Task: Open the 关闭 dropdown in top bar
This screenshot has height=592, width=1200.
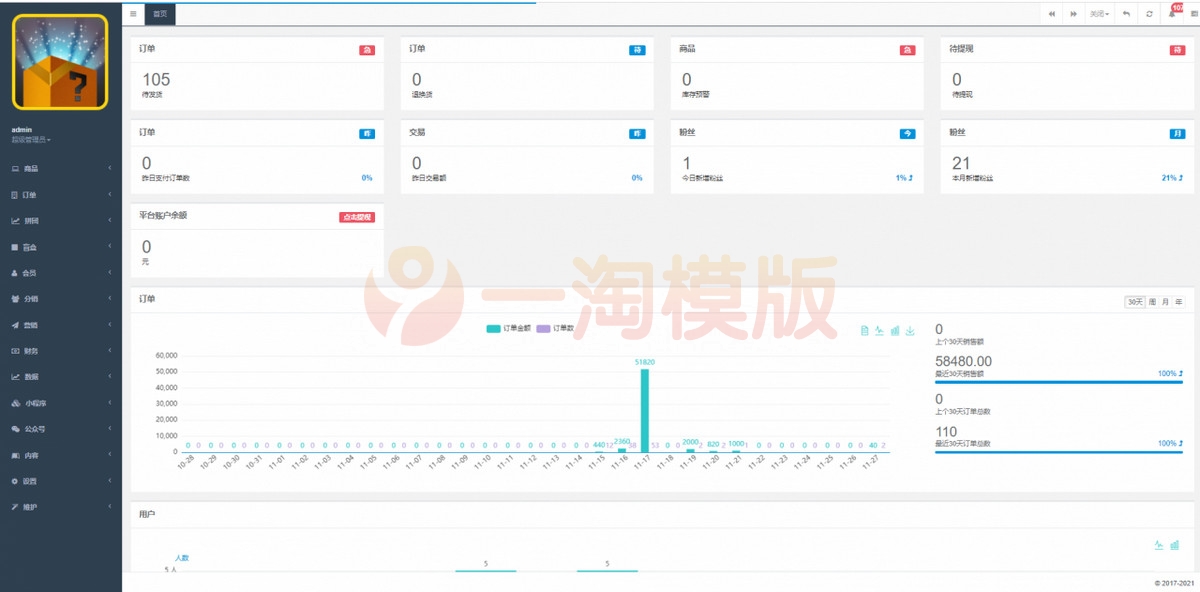Action: [1100, 13]
